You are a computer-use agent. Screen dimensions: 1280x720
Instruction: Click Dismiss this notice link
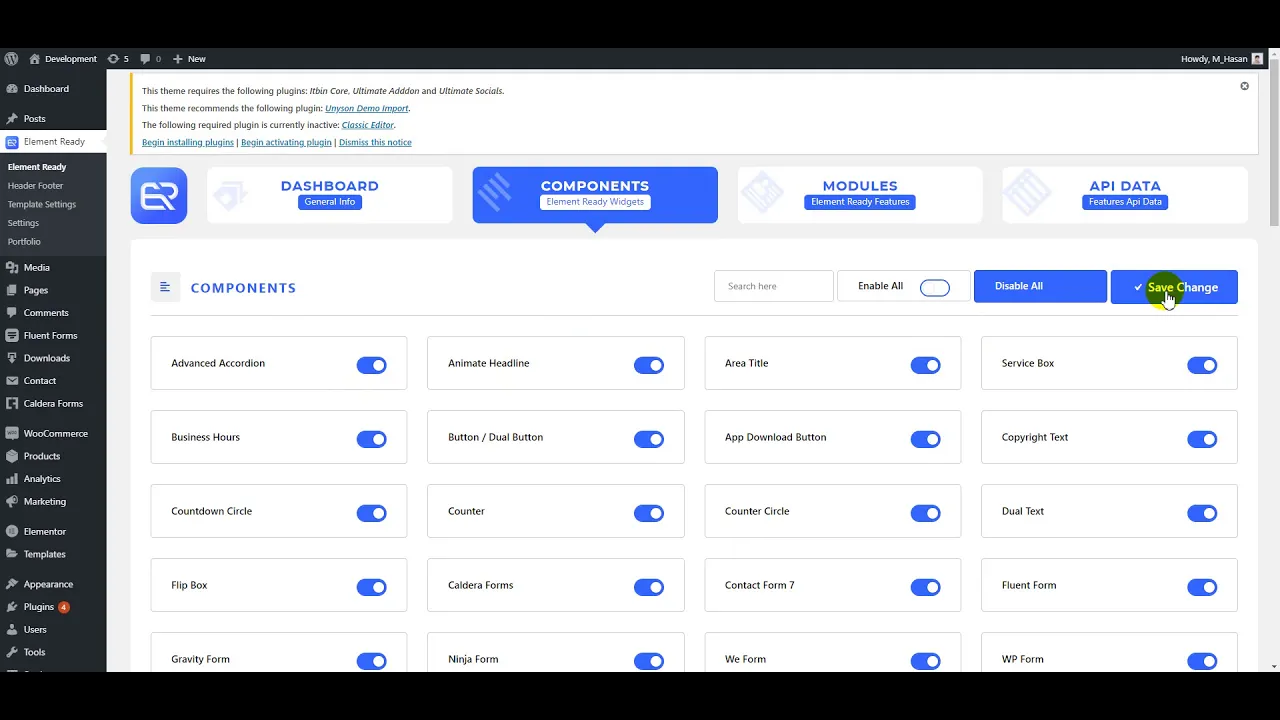pyautogui.click(x=375, y=142)
